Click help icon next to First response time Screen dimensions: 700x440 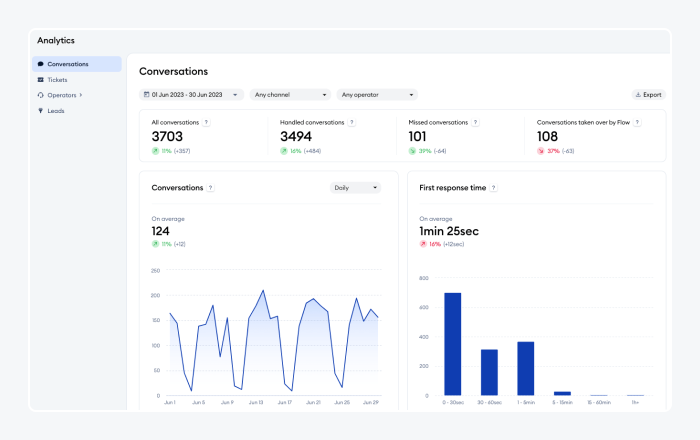coord(493,188)
